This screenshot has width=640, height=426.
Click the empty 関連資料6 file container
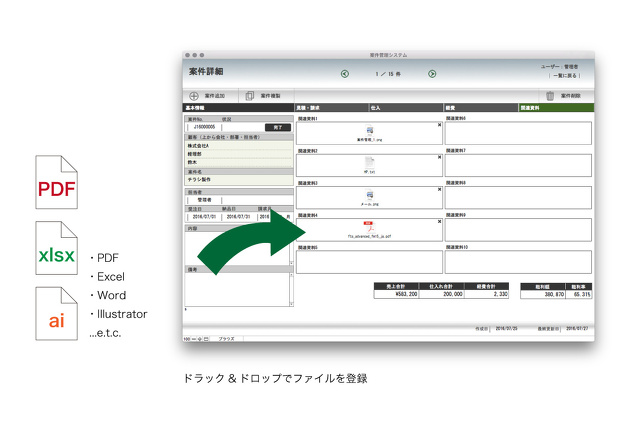tap(519, 133)
